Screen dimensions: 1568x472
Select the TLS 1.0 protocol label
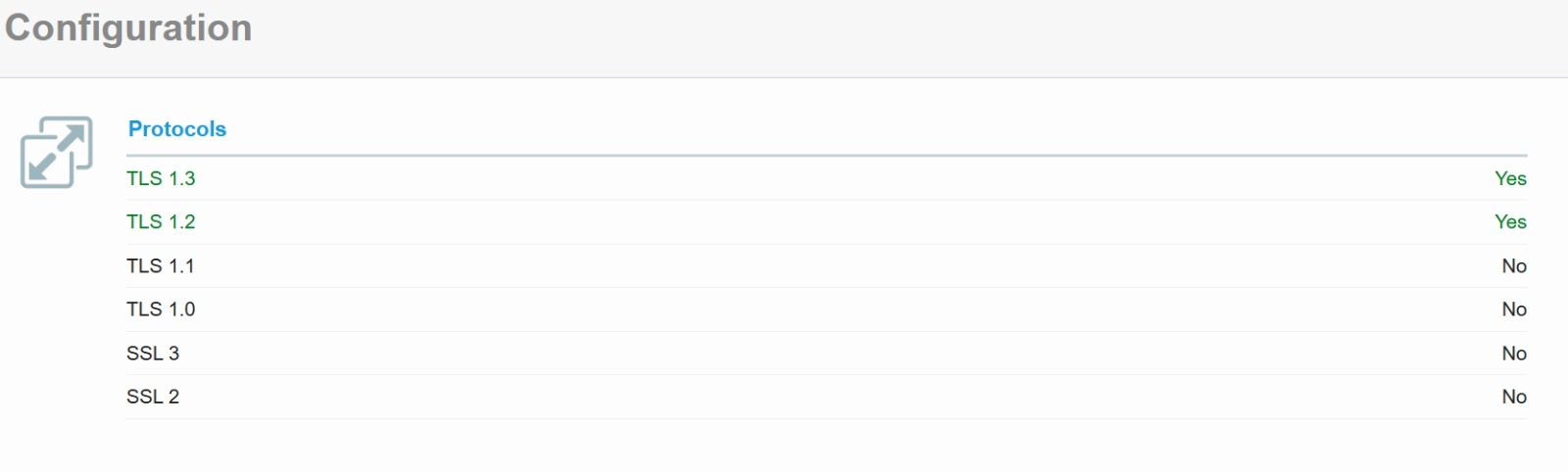click(x=161, y=308)
